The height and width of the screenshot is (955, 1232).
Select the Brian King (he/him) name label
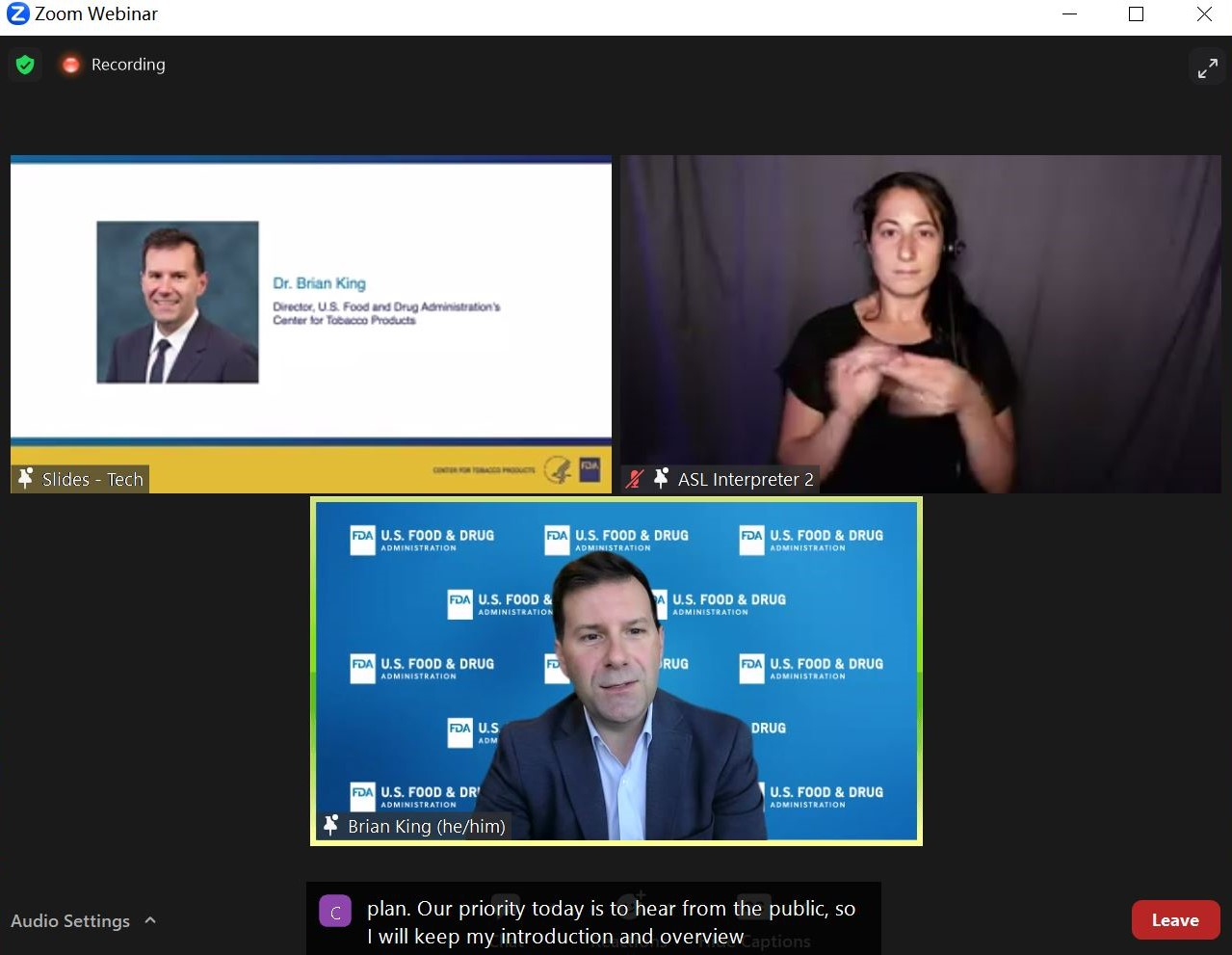(x=426, y=826)
